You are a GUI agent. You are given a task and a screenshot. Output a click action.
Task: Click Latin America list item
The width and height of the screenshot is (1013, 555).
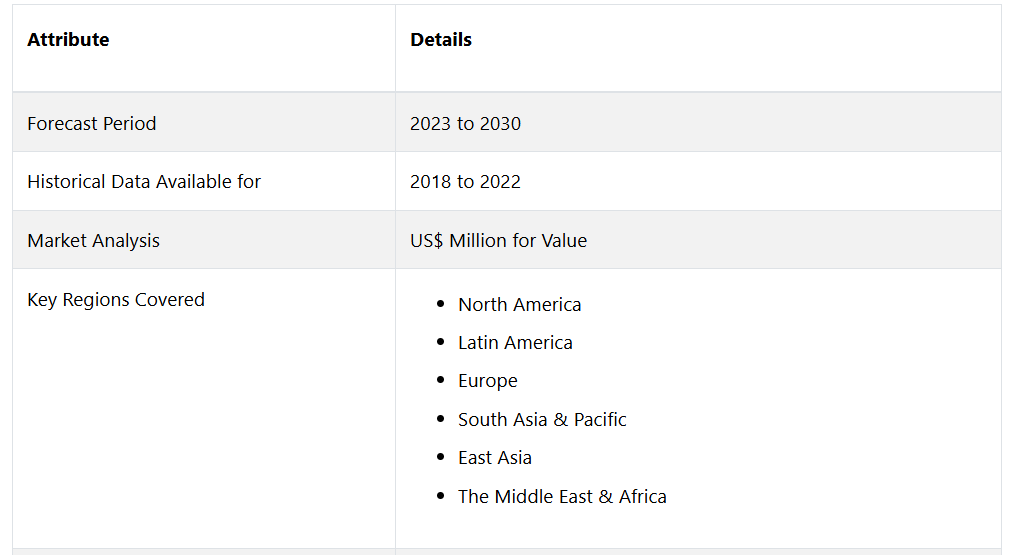pyautogui.click(x=515, y=343)
